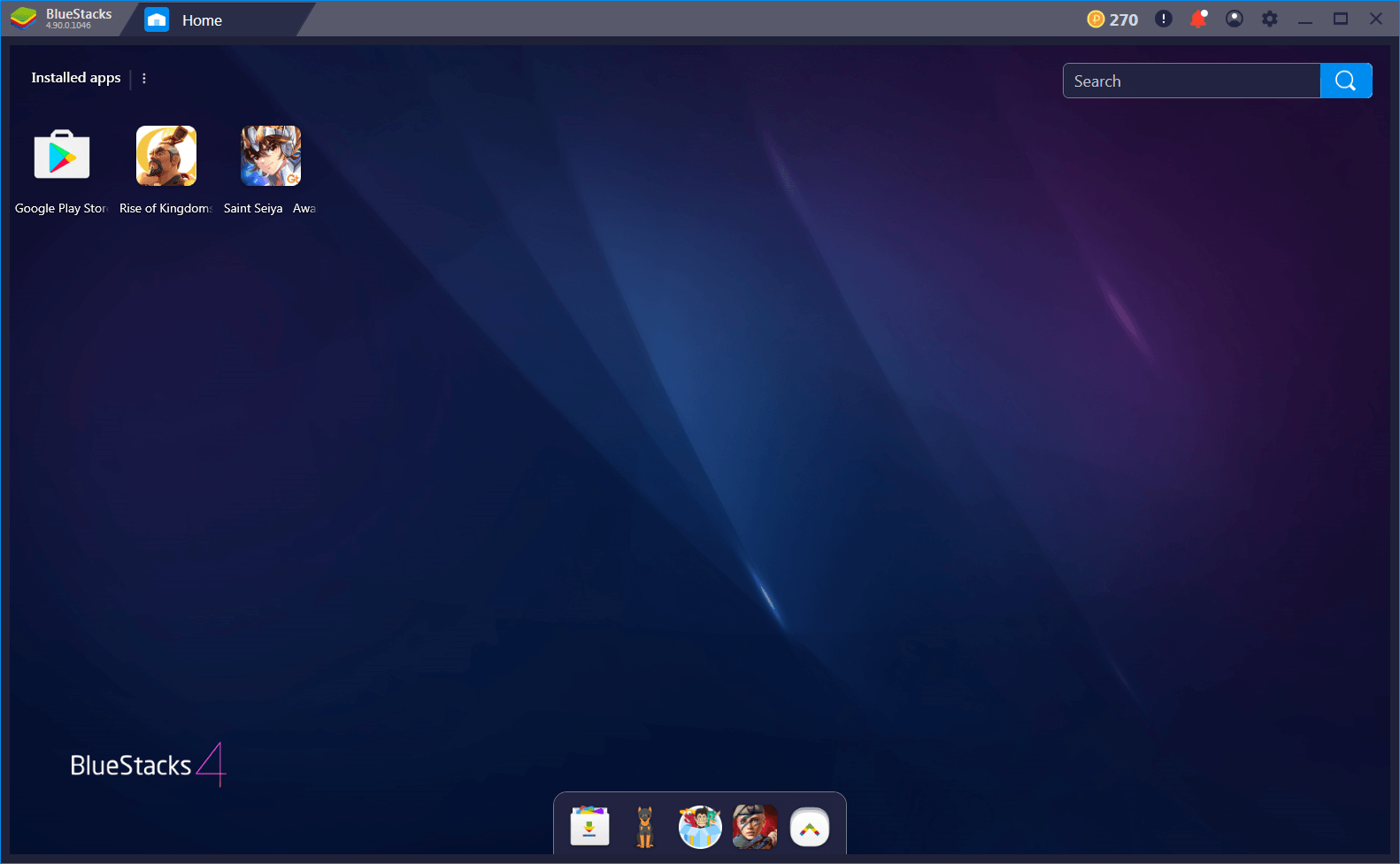Image resolution: width=1400 pixels, height=864 pixels.
Task: Click the Installed apps heading
Action: click(76, 78)
